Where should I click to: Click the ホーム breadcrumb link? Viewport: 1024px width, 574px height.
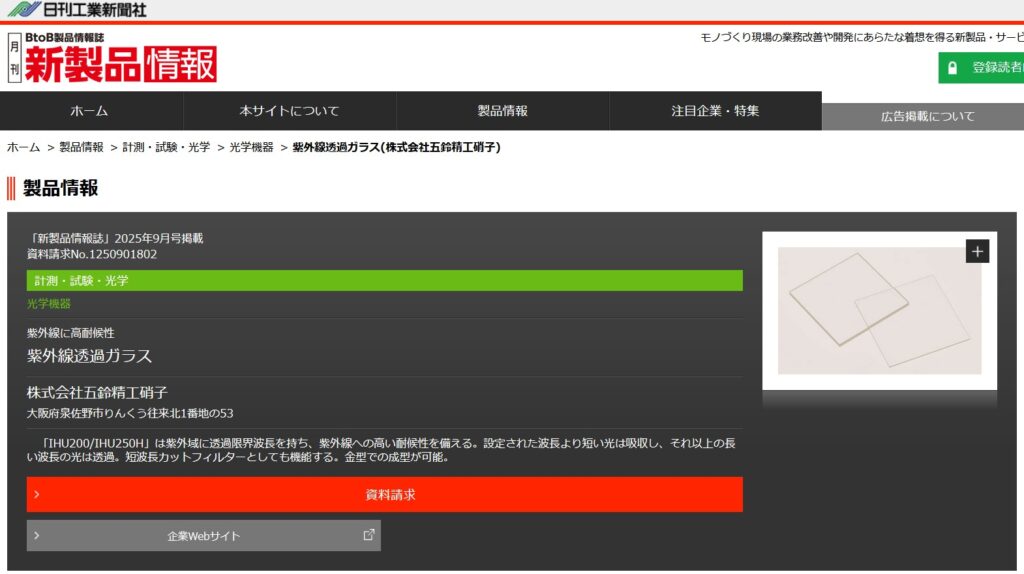(x=24, y=148)
